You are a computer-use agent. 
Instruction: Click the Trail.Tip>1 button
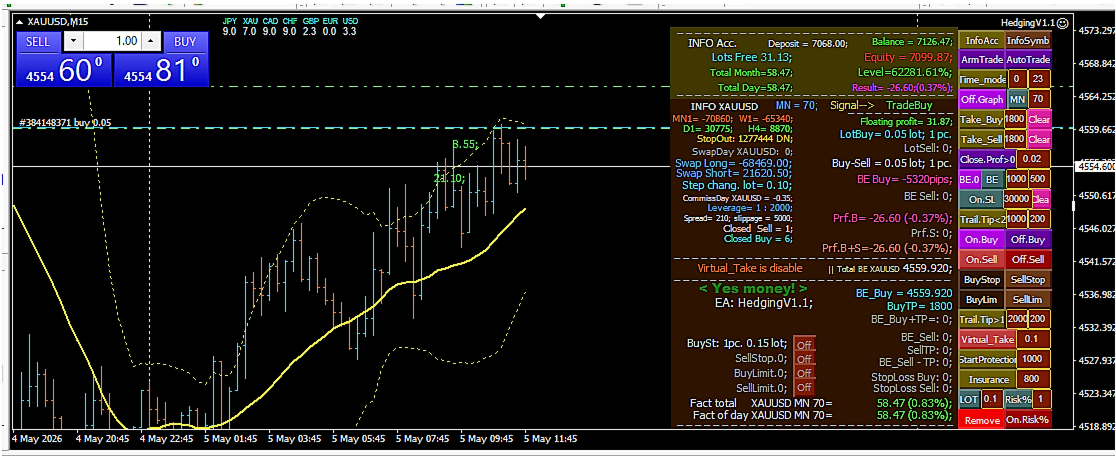tap(982, 319)
